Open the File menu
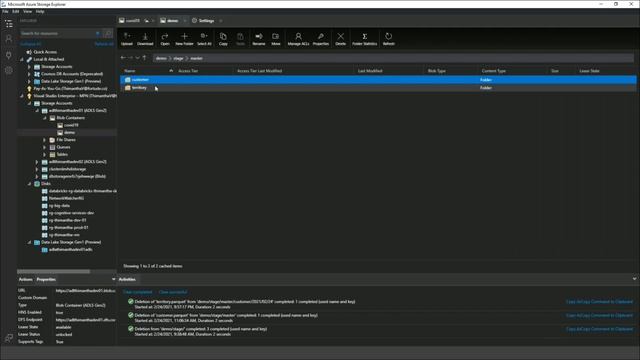 click(5, 11)
